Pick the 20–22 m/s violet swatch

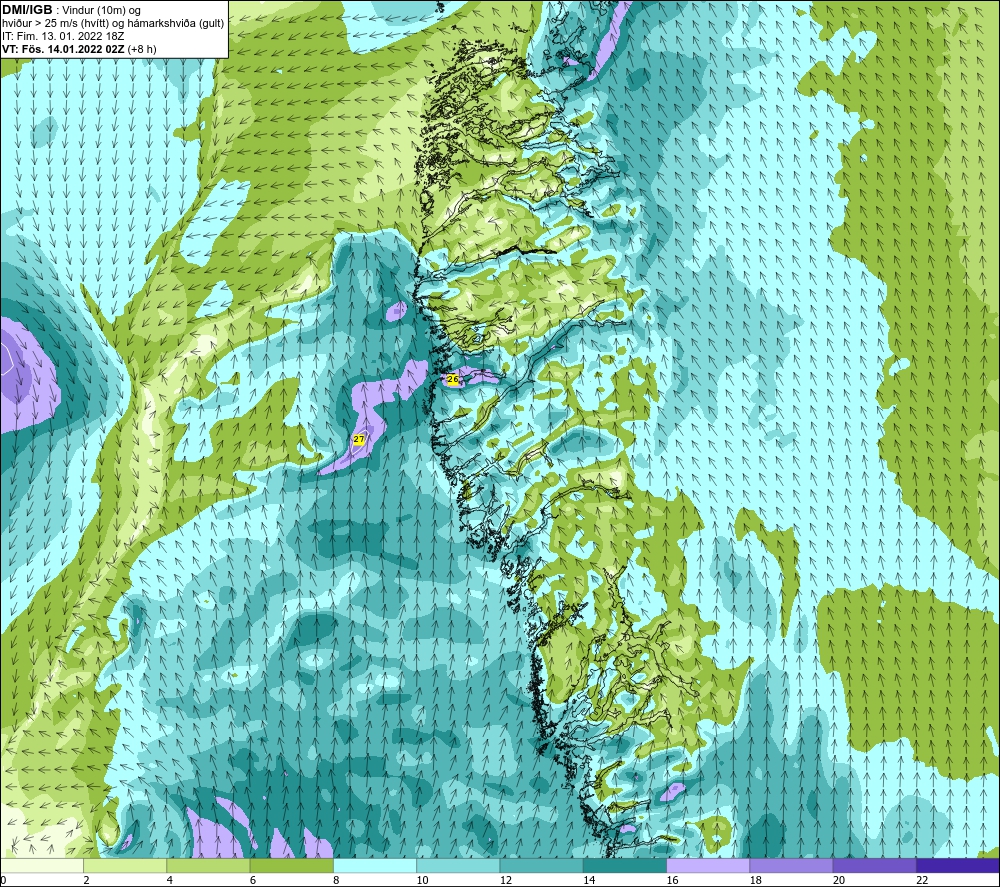pos(875,865)
